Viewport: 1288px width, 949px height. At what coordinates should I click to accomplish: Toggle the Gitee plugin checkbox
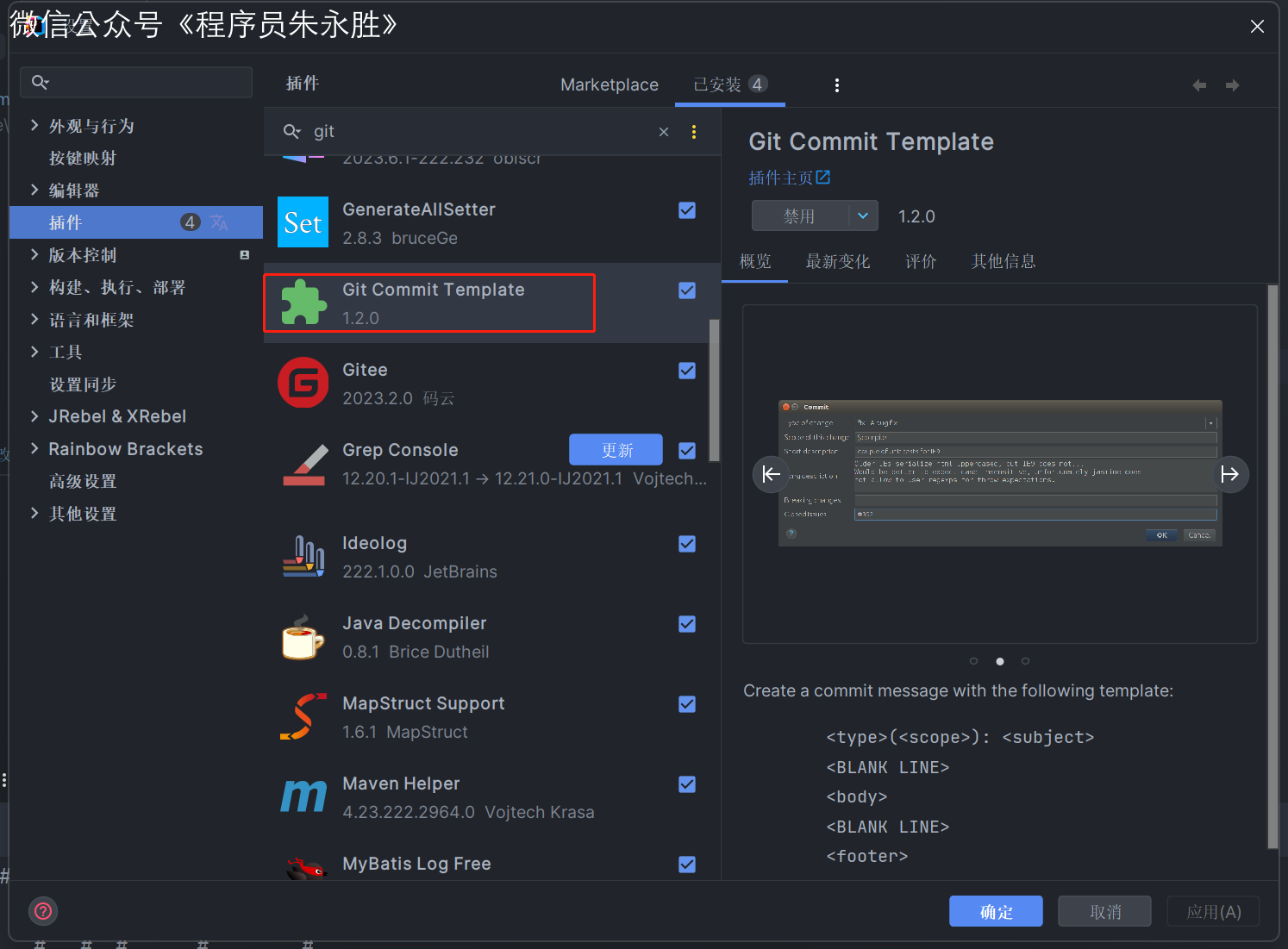click(687, 371)
